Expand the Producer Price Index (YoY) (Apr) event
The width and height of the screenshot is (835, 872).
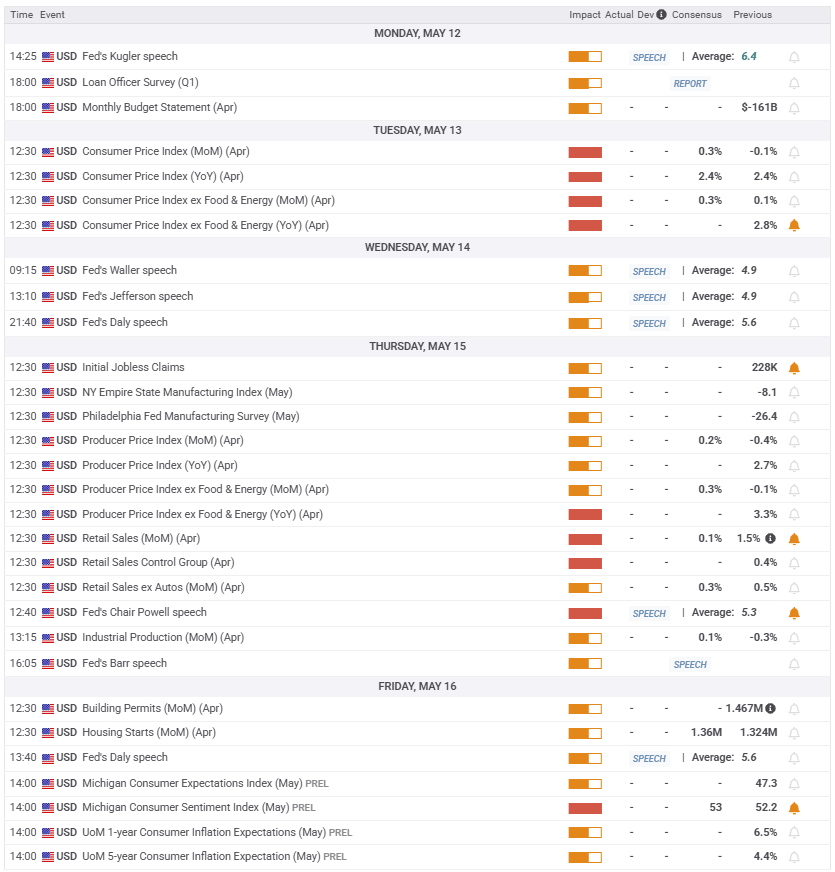(417, 465)
